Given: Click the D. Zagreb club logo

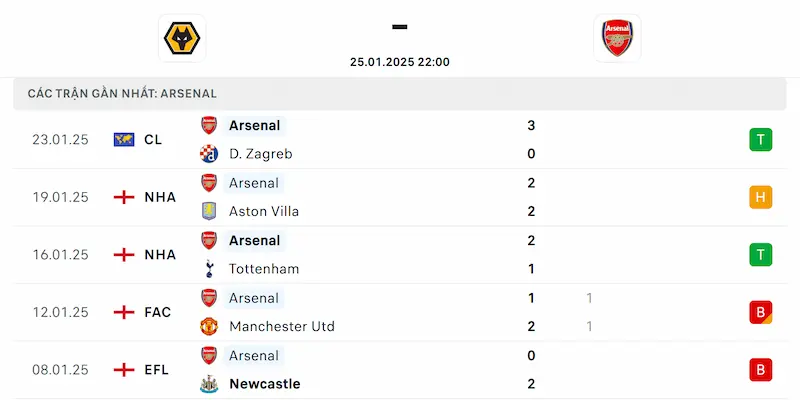Looking at the screenshot, I should point(209,154).
